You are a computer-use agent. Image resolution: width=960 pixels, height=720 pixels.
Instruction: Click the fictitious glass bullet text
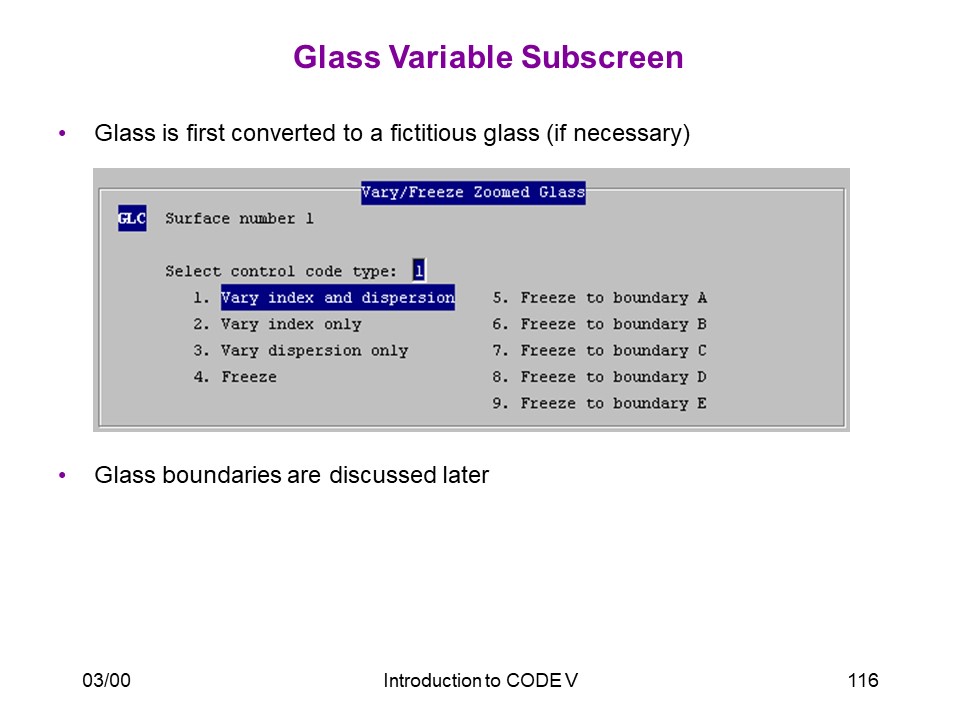pyautogui.click(x=392, y=133)
